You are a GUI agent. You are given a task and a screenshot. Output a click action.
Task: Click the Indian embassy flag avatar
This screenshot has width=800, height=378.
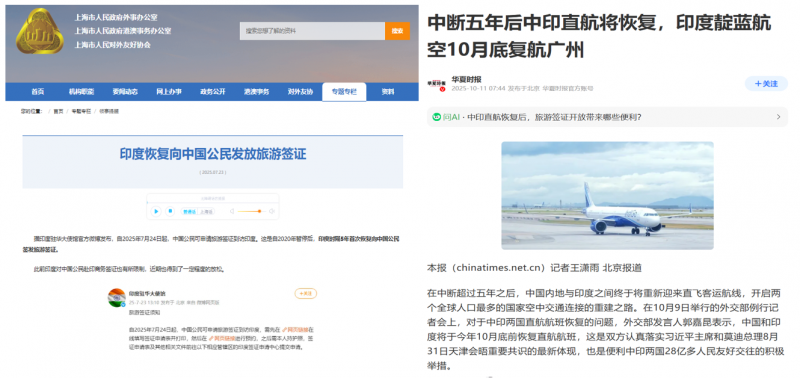[116, 297]
